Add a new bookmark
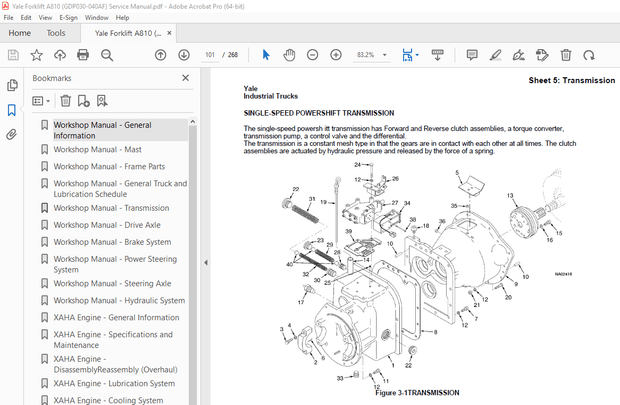The height and width of the screenshot is (405, 620). click(83, 101)
